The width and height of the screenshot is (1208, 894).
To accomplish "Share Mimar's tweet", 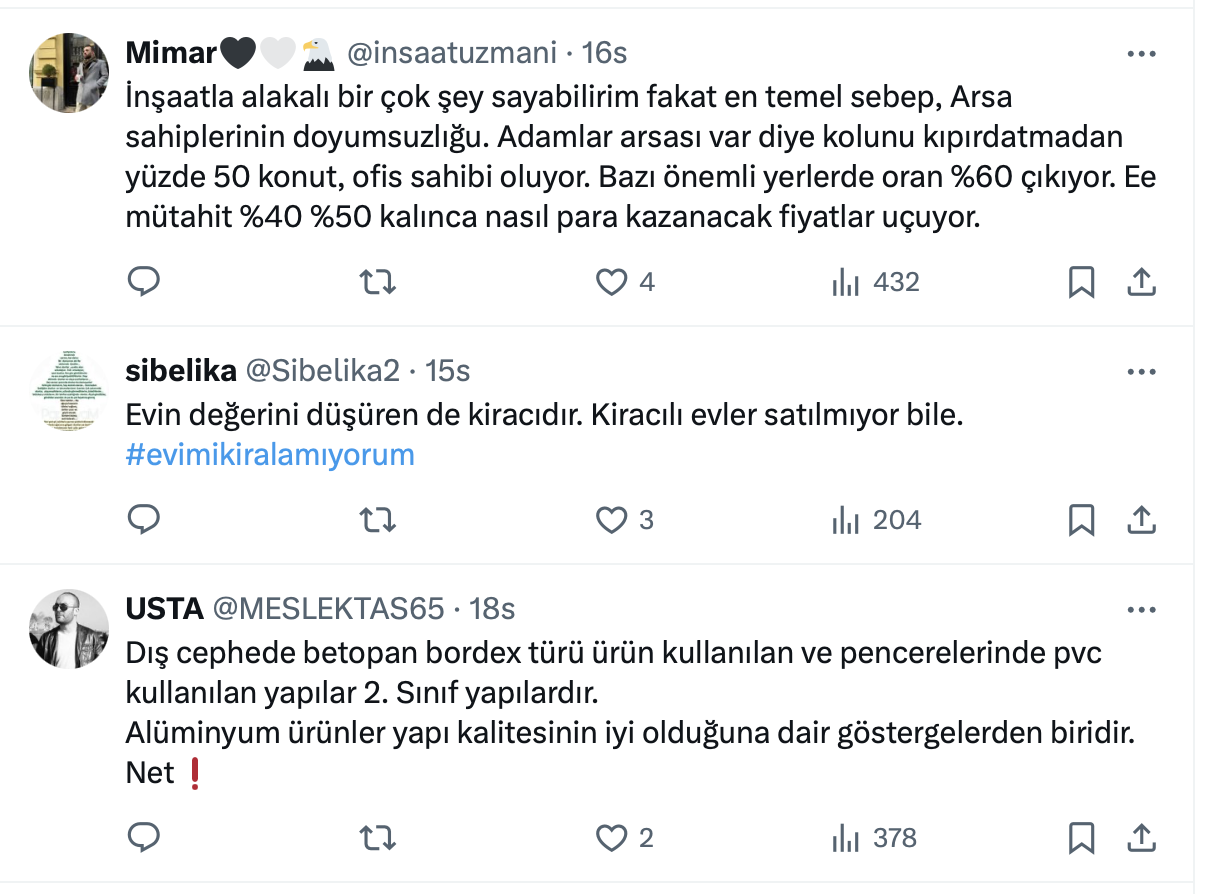I will (x=1141, y=283).
